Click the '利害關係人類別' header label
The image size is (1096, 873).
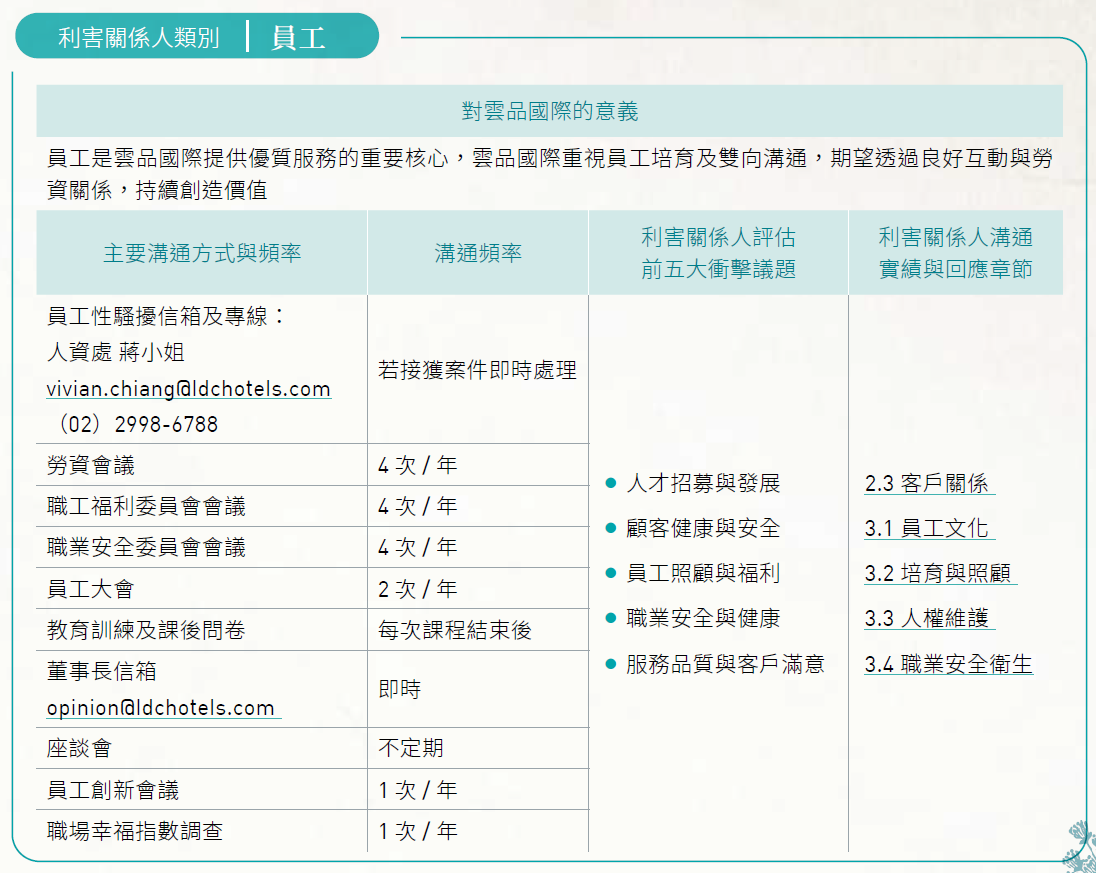click(x=139, y=37)
